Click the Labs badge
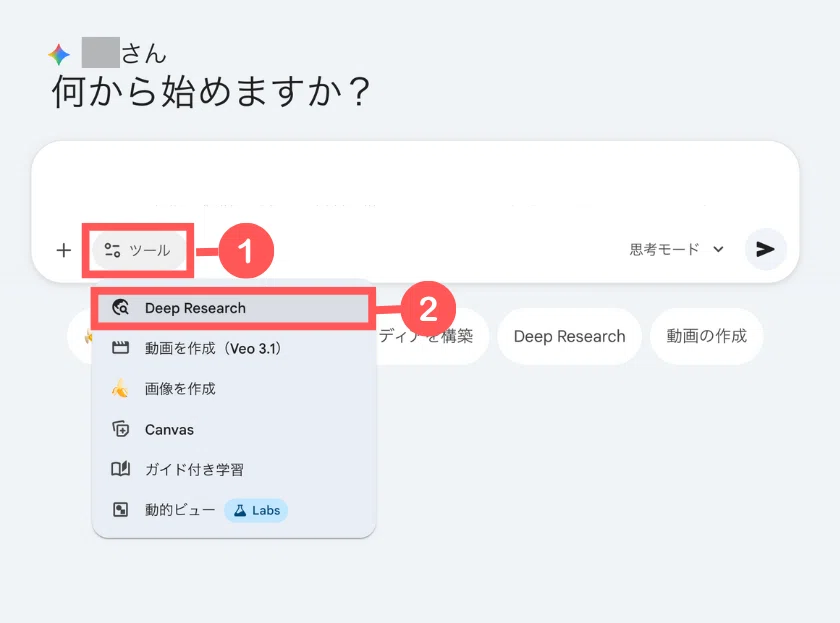Image resolution: width=840 pixels, height=623 pixels. (x=256, y=511)
